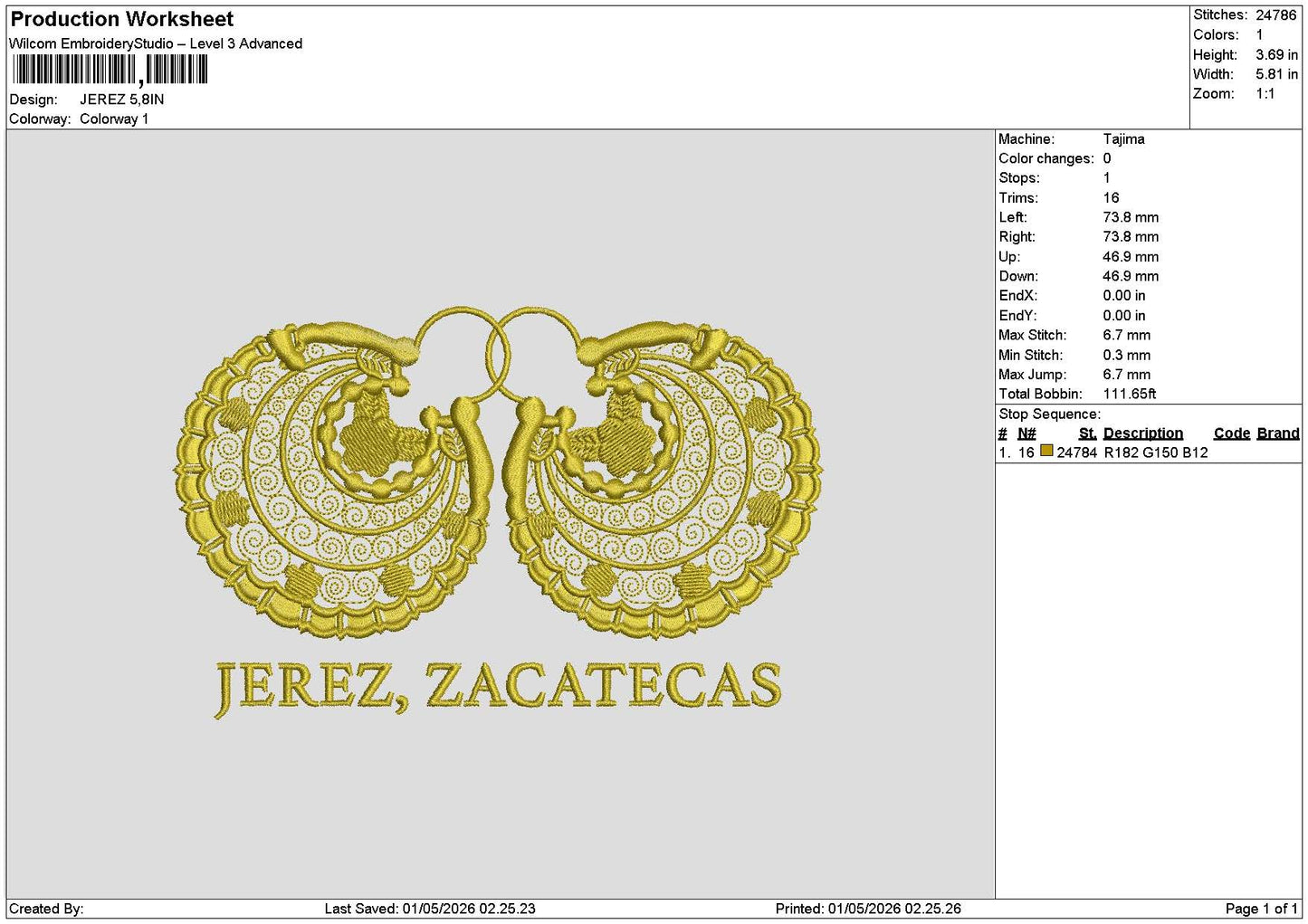The image size is (1308, 924).
Task: Select the Width value 5.81 in
Action: 1276,74
